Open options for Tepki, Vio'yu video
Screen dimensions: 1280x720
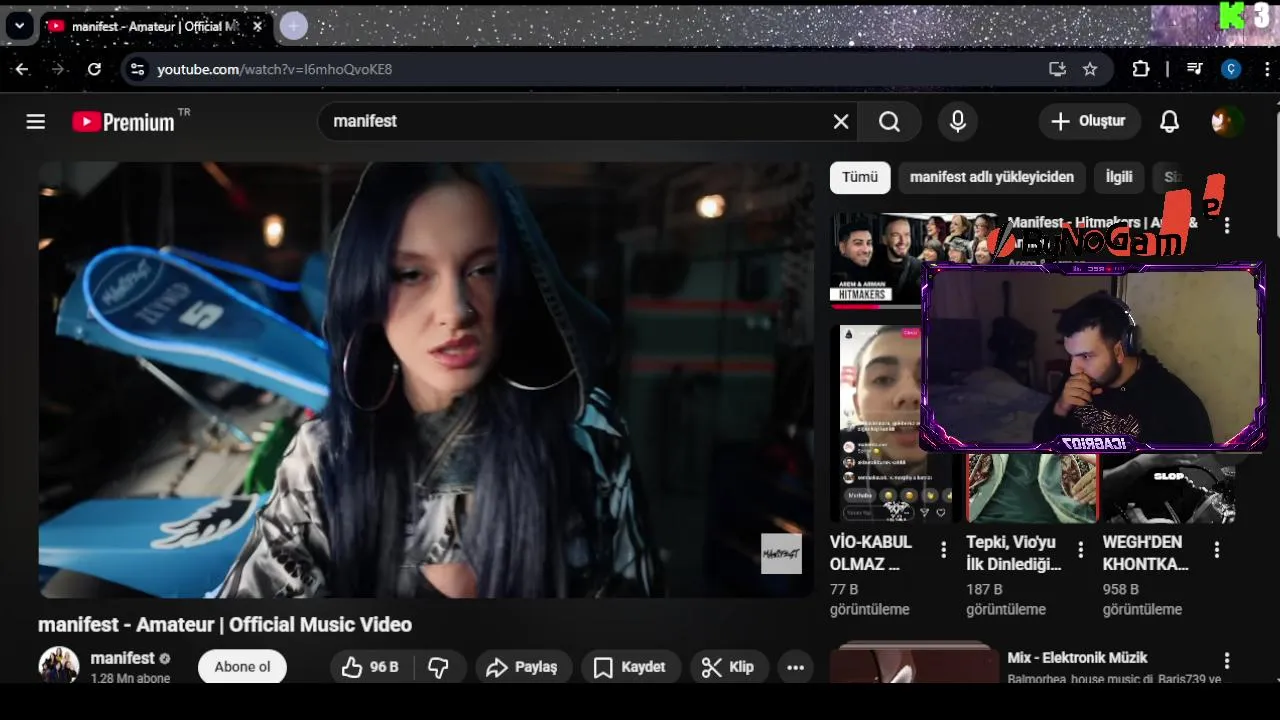[x=1080, y=550]
